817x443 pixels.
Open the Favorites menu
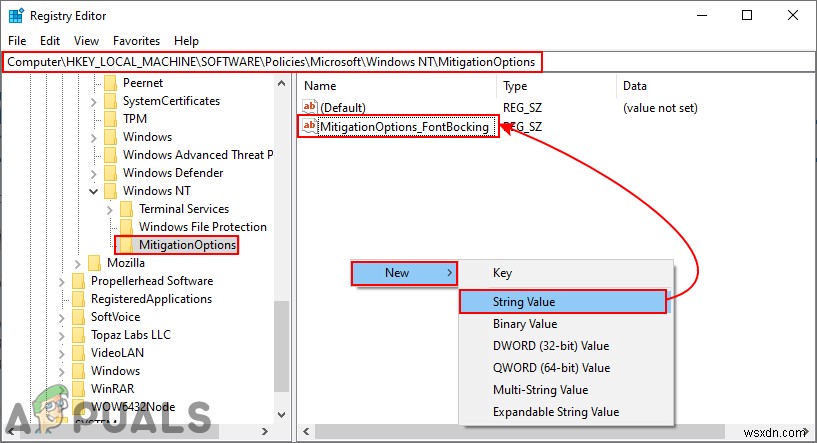137,41
